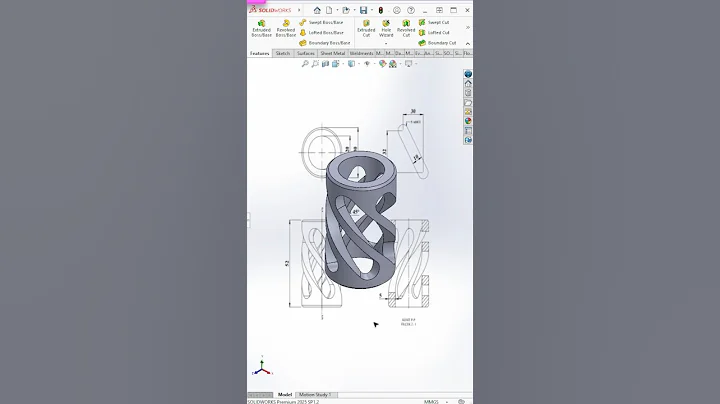
Task: Switch to Motion Study 1 tab
Action: [x=315, y=394]
